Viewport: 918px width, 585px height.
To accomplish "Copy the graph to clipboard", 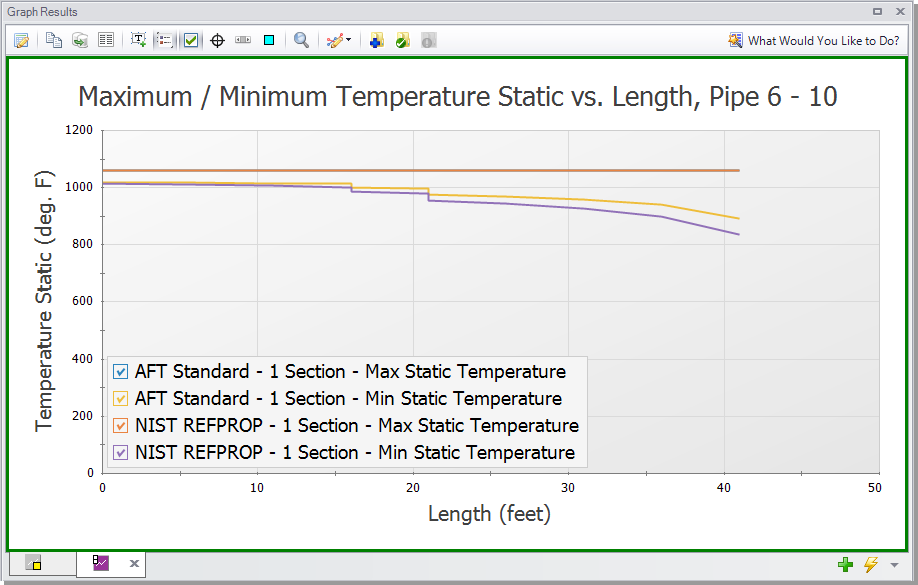I will (55, 40).
